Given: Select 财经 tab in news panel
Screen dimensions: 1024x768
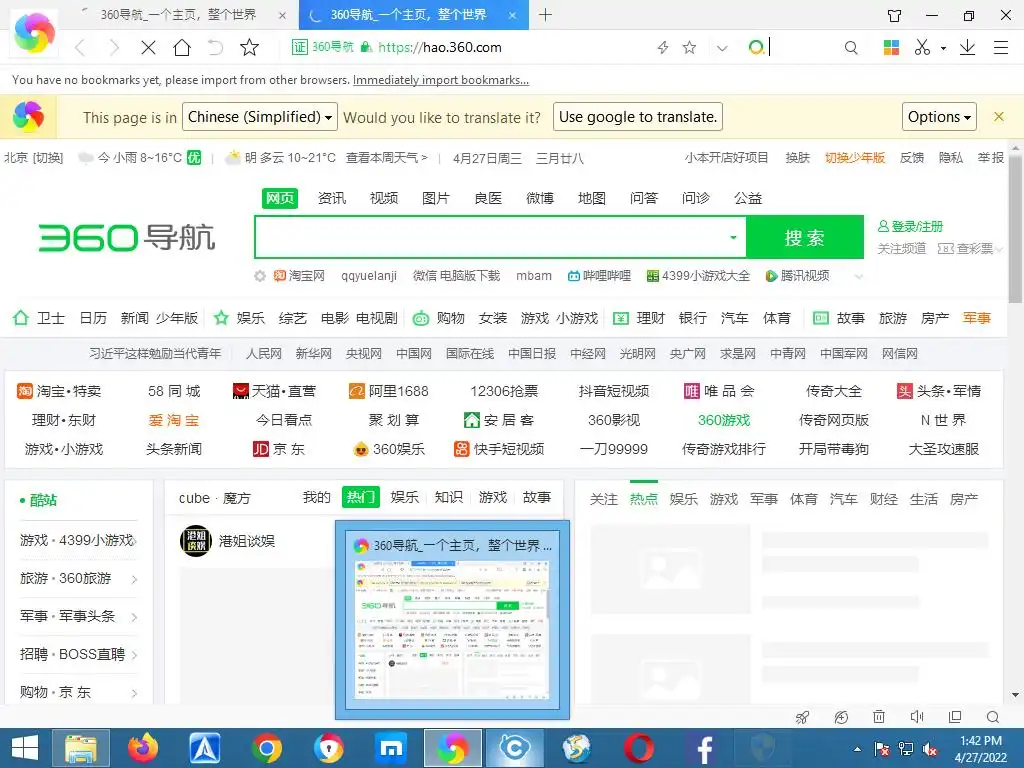Looking at the screenshot, I should click(x=884, y=499).
